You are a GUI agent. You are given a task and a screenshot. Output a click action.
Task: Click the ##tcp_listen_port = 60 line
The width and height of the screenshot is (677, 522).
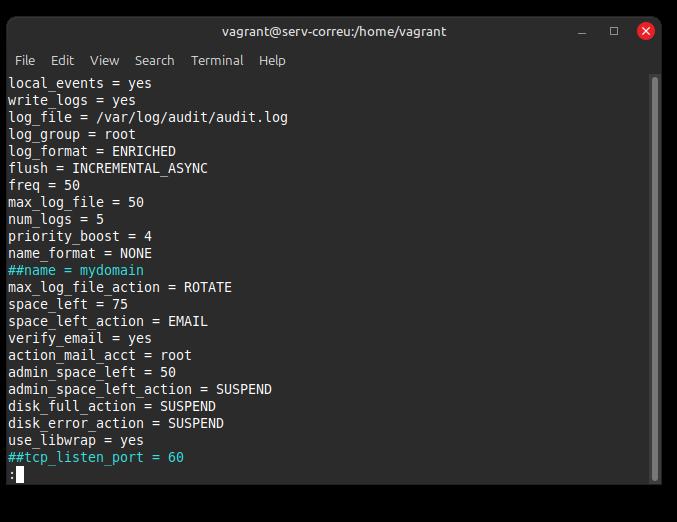[96, 457]
